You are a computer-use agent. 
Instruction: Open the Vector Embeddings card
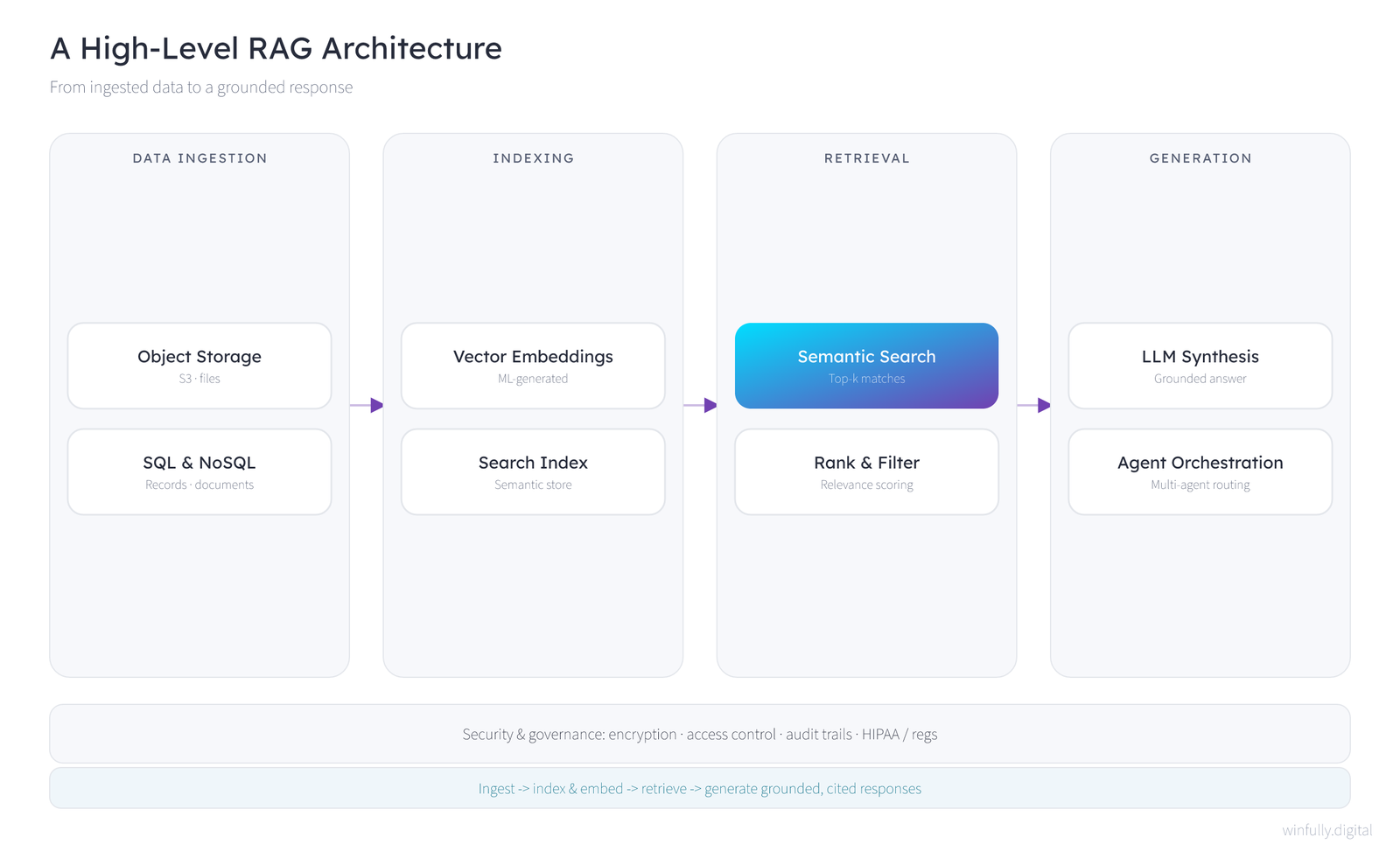[533, 366]
